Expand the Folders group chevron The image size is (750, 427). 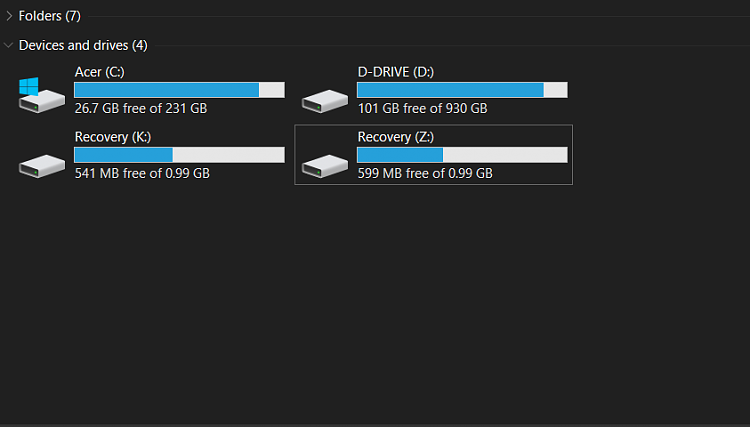pyautogui.click(x=9, y=16)
